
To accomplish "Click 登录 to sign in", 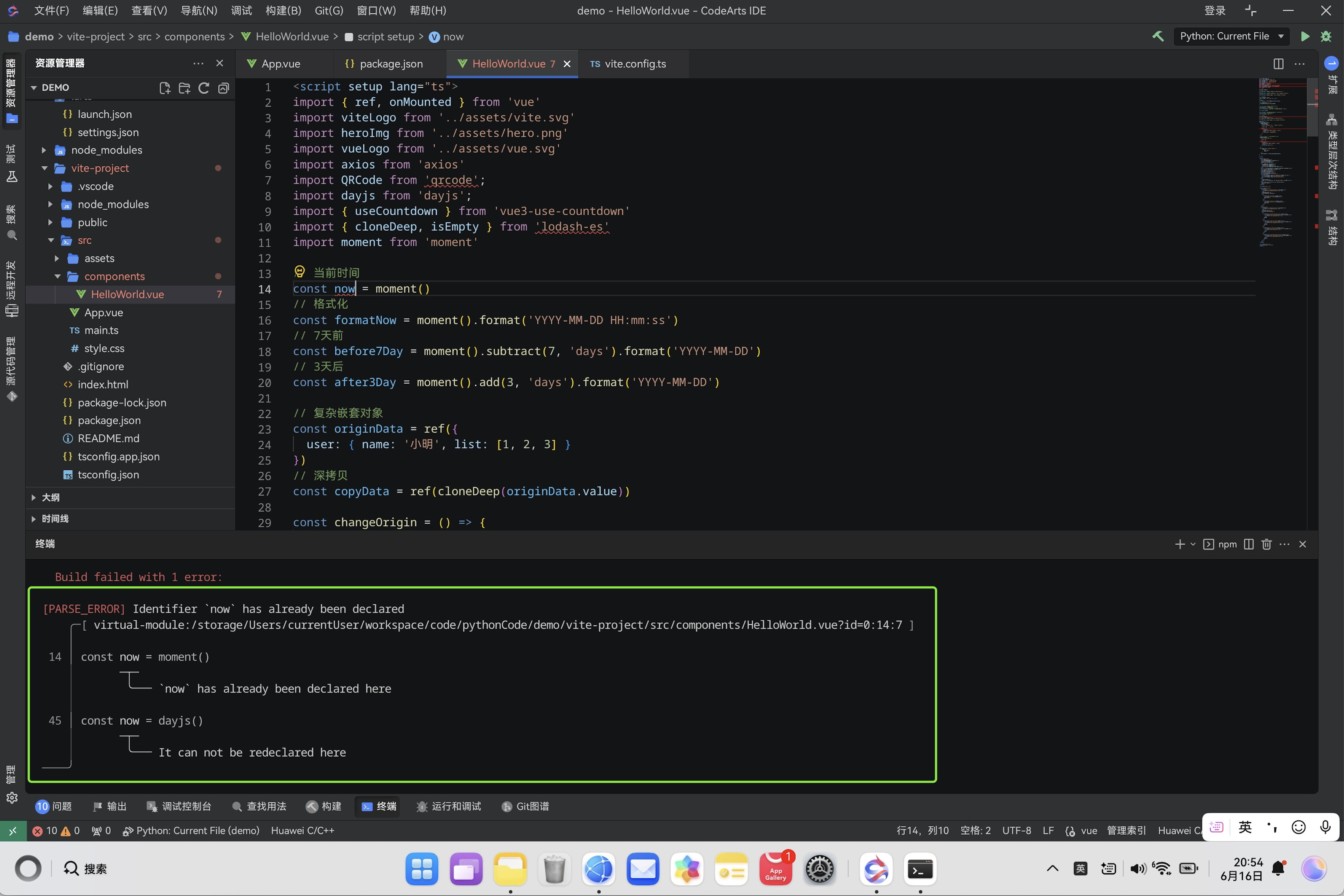I will [x=1215, y=10].
